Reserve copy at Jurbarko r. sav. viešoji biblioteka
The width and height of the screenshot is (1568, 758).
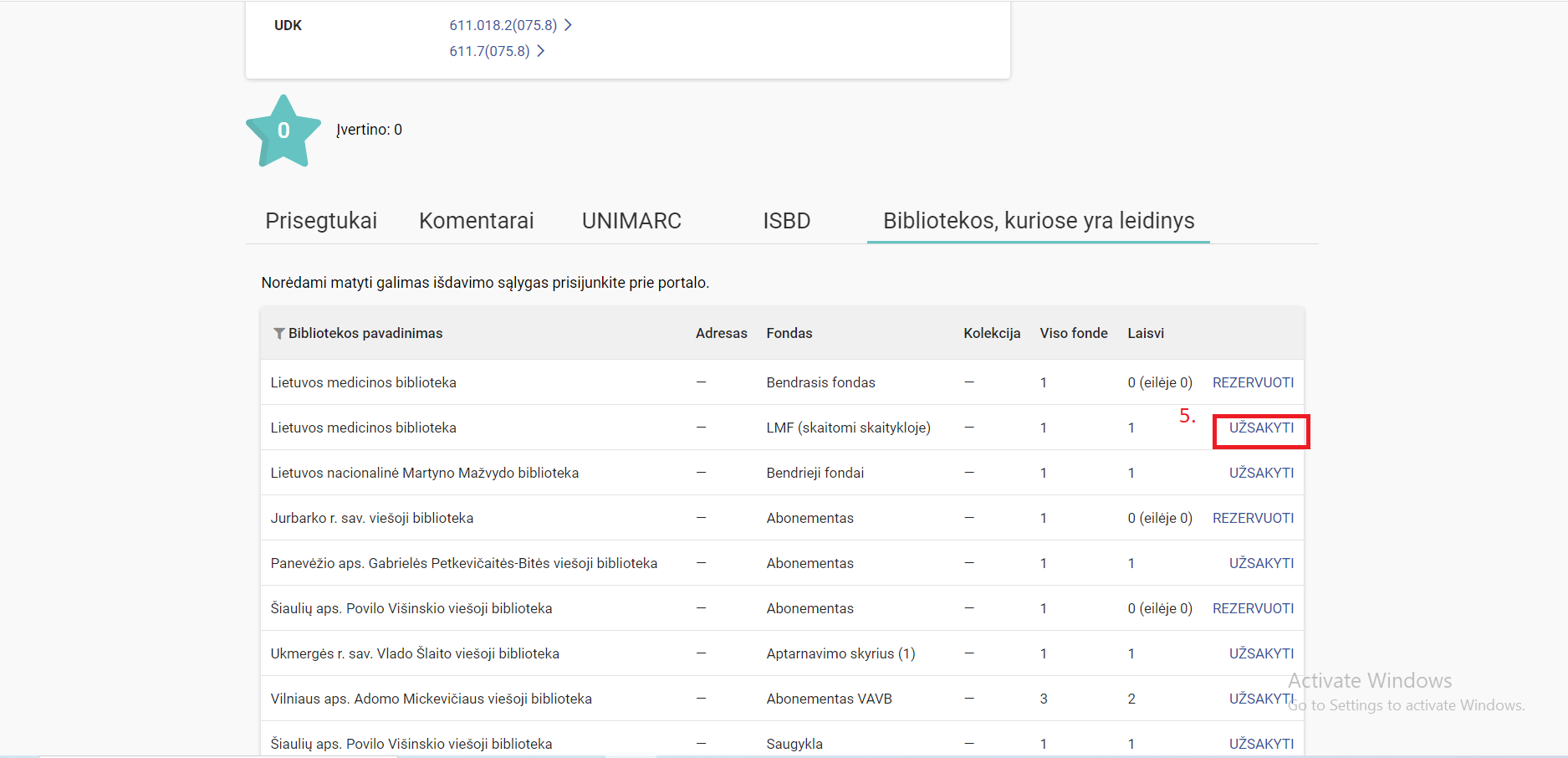pyautogui.click(x=1253, y=518)
